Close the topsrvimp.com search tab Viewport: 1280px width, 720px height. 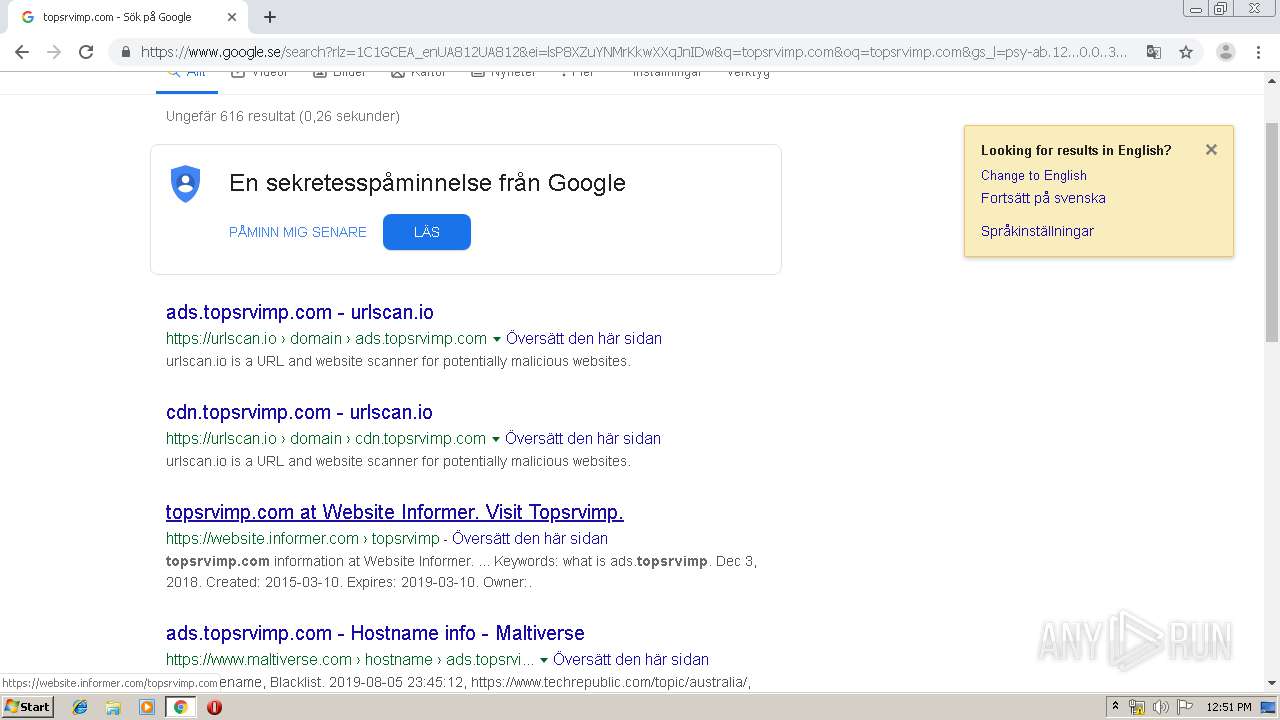point(232,17)
